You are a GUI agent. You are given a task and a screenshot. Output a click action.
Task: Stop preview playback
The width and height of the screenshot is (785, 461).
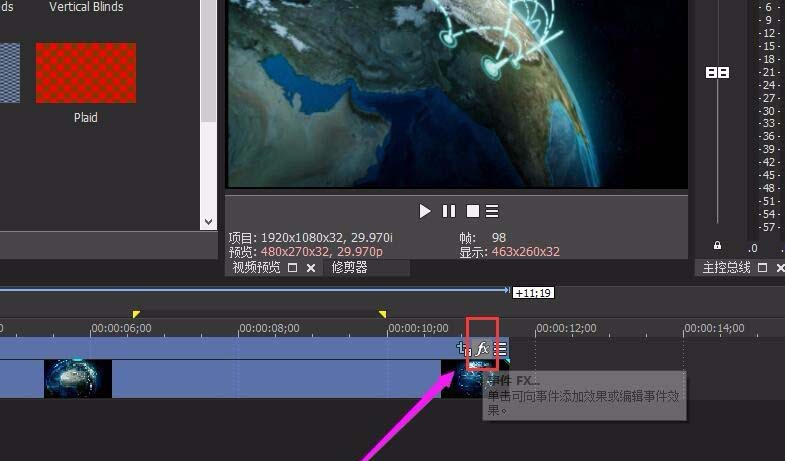coord(472,211)
